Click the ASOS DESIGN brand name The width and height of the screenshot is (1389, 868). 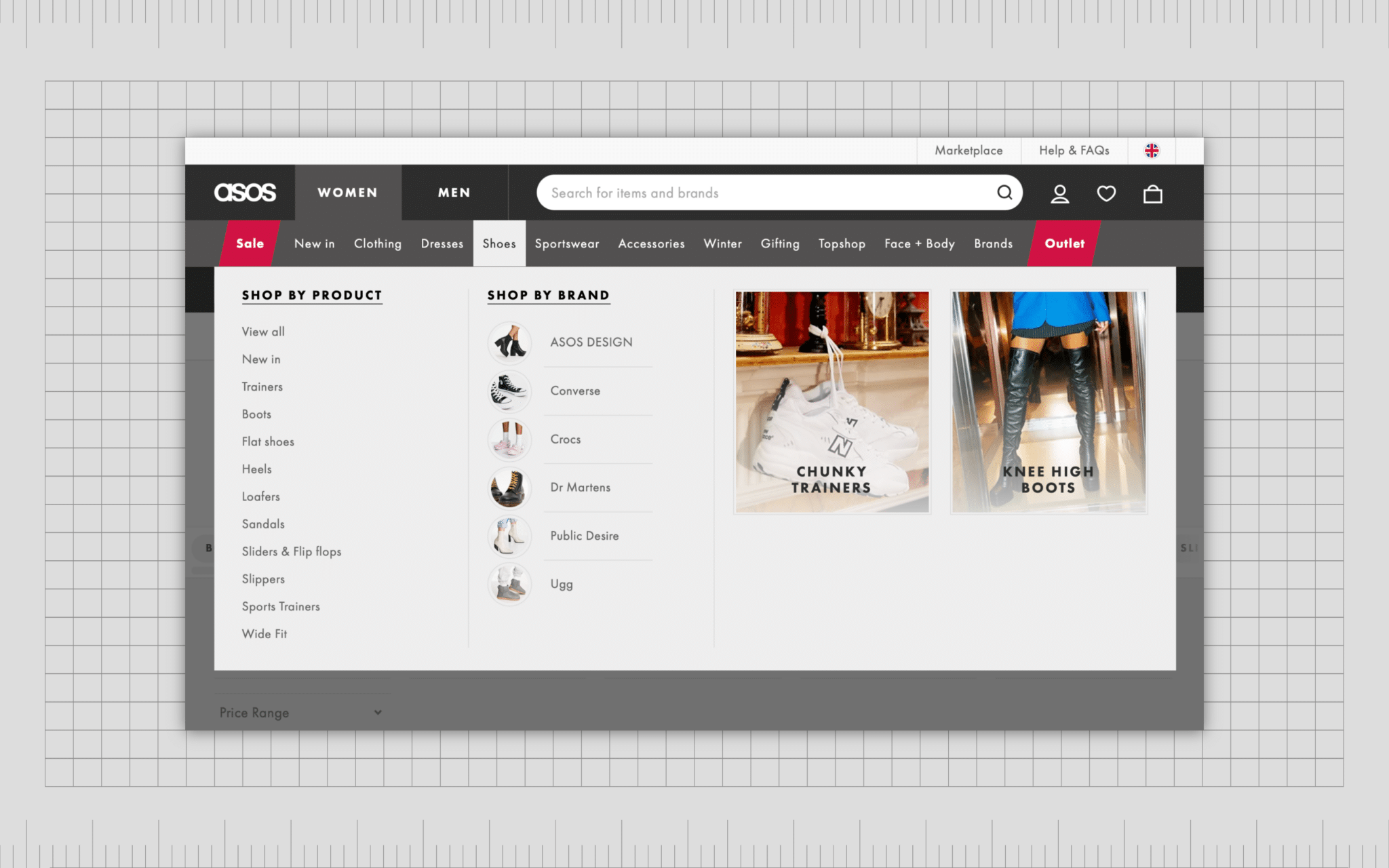tap(591, 342)
